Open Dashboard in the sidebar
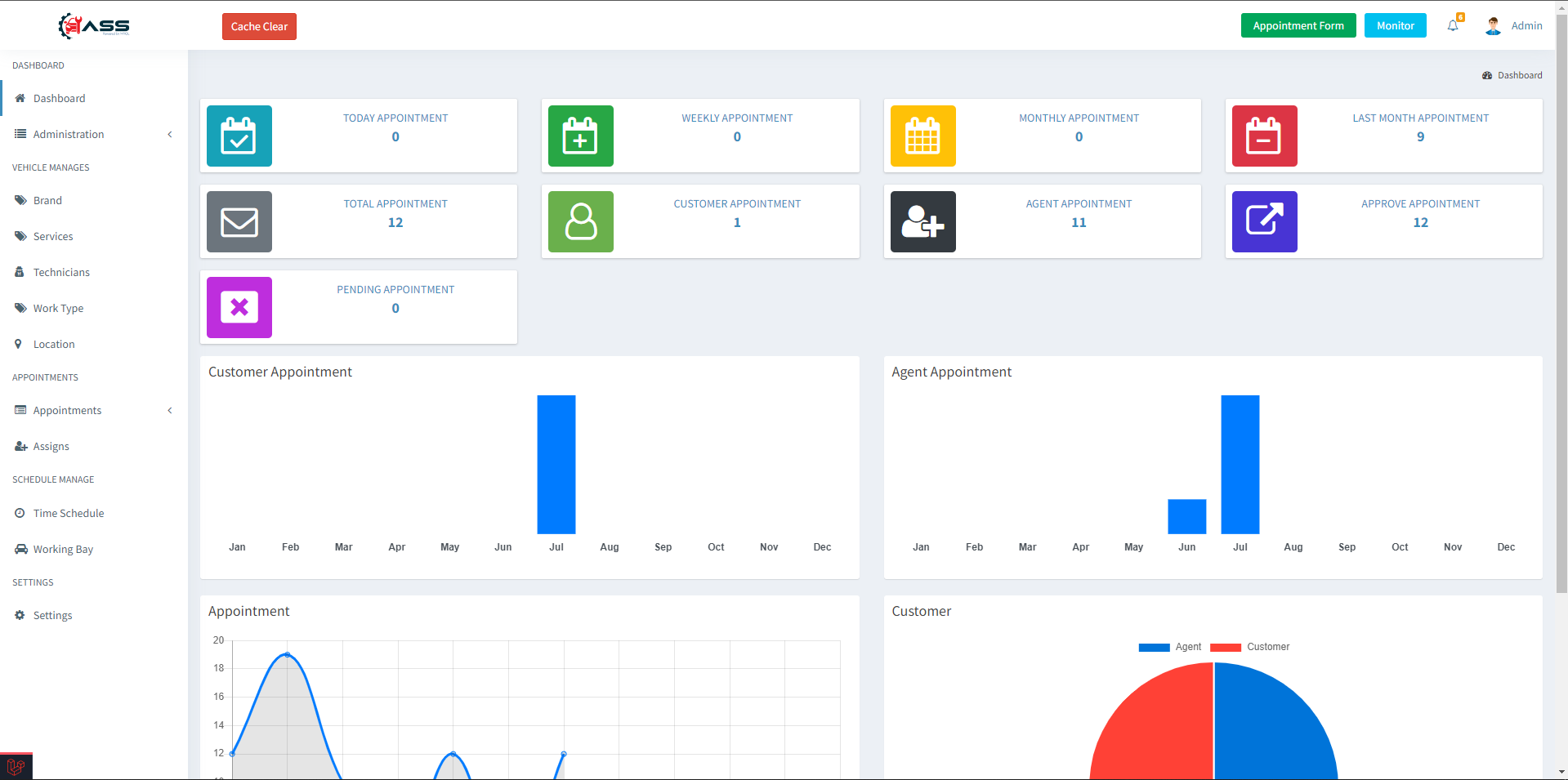This screenshot has width=1568, height=780. point(94,98)
